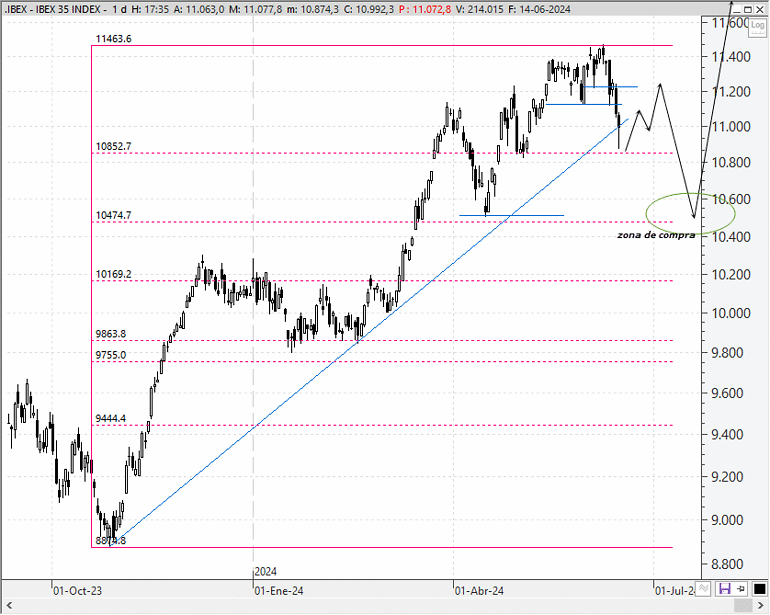Image resolution: width=770 pixels, height=615 pixels.
Task: Click the 11.400 price axis label
Action: 731,56
